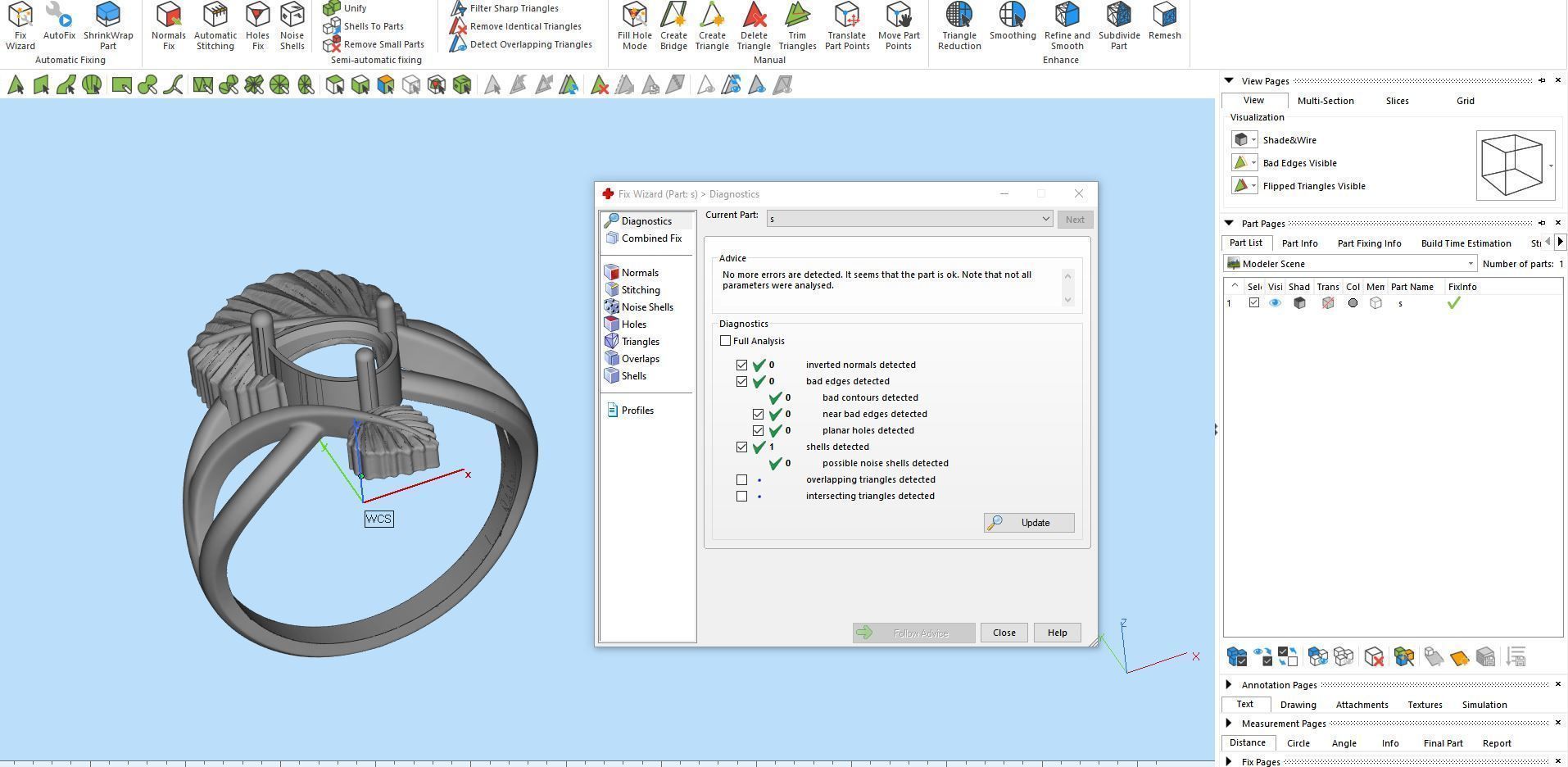This screenshot has width=1568, height=767.
Task: Open the Slices tab
Action: point(1397,101)
